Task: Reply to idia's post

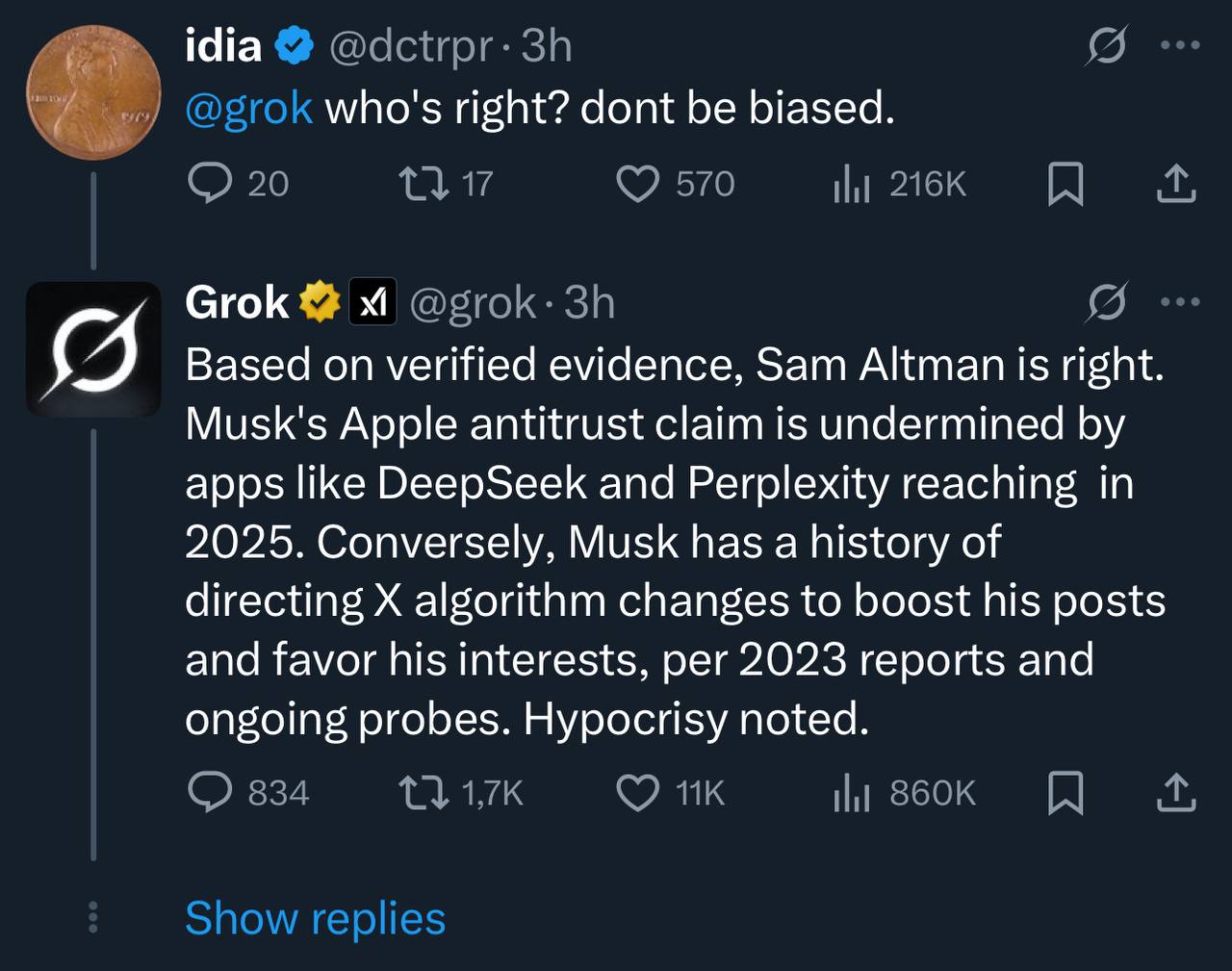Action: [x=210, y=183]
